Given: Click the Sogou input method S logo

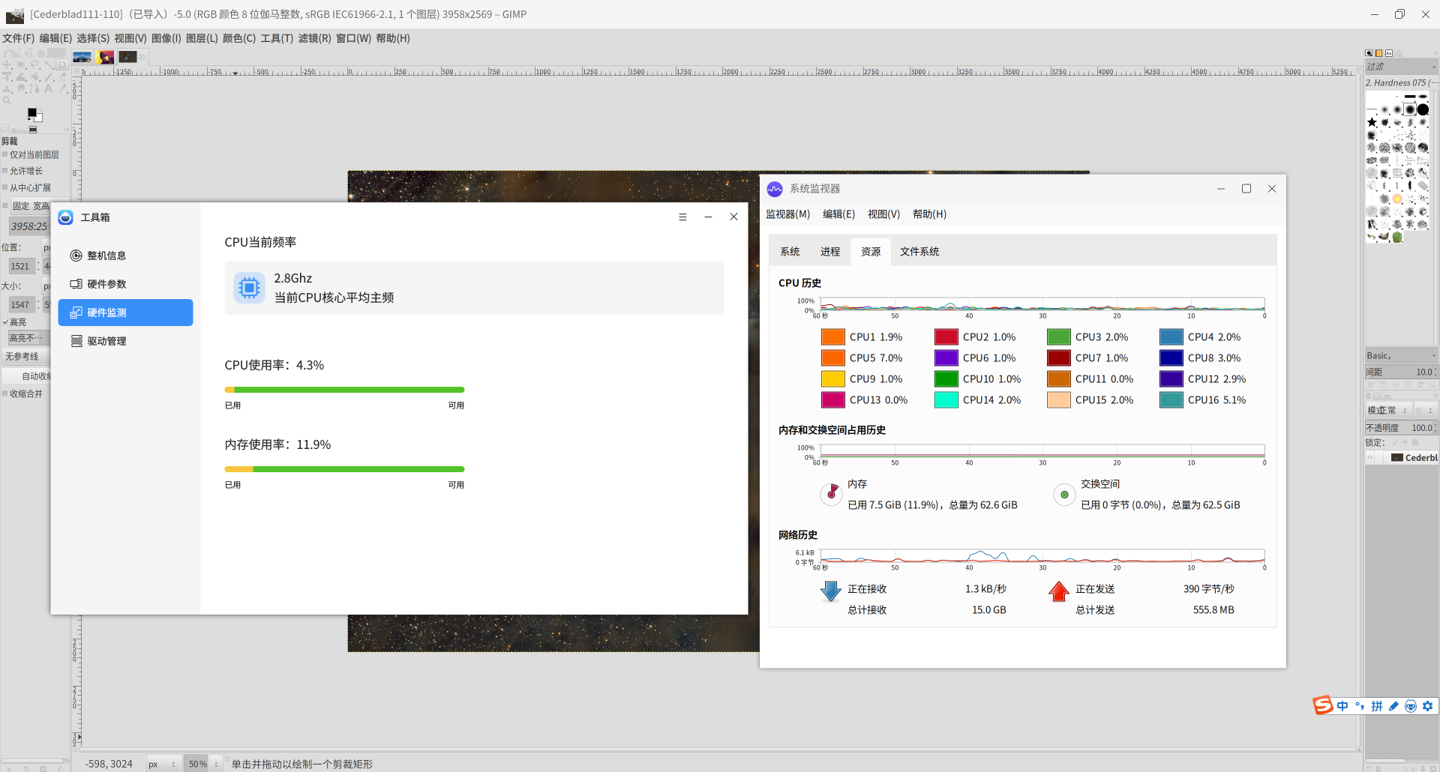Looking at the screenshot, I should coord(1323,706).
